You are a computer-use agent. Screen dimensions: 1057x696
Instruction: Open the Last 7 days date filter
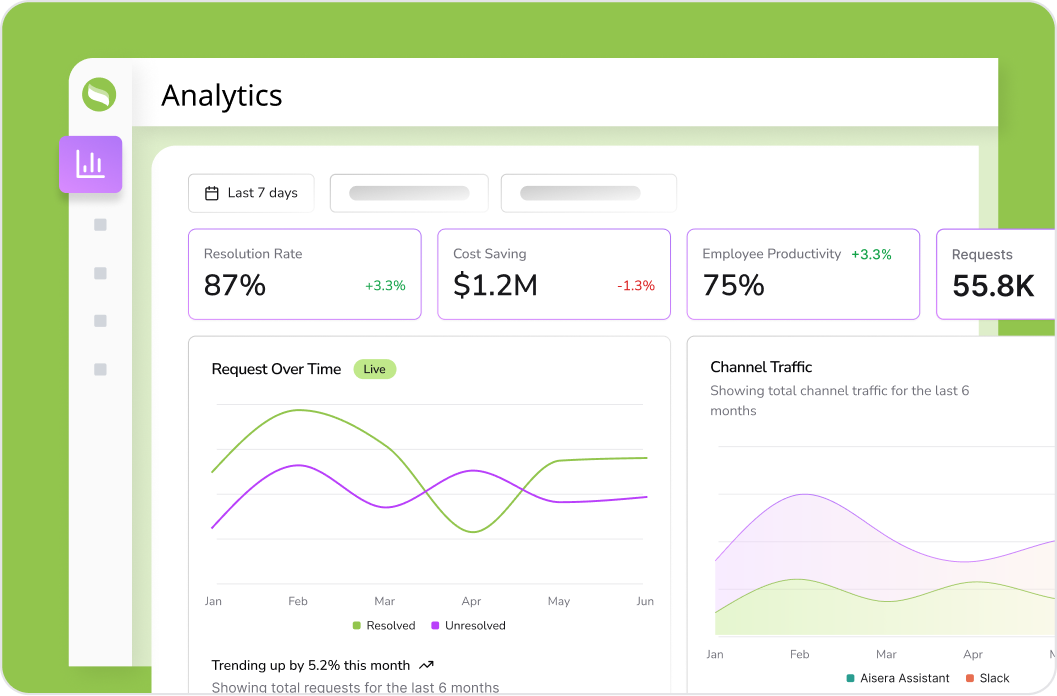coord(251,193)
